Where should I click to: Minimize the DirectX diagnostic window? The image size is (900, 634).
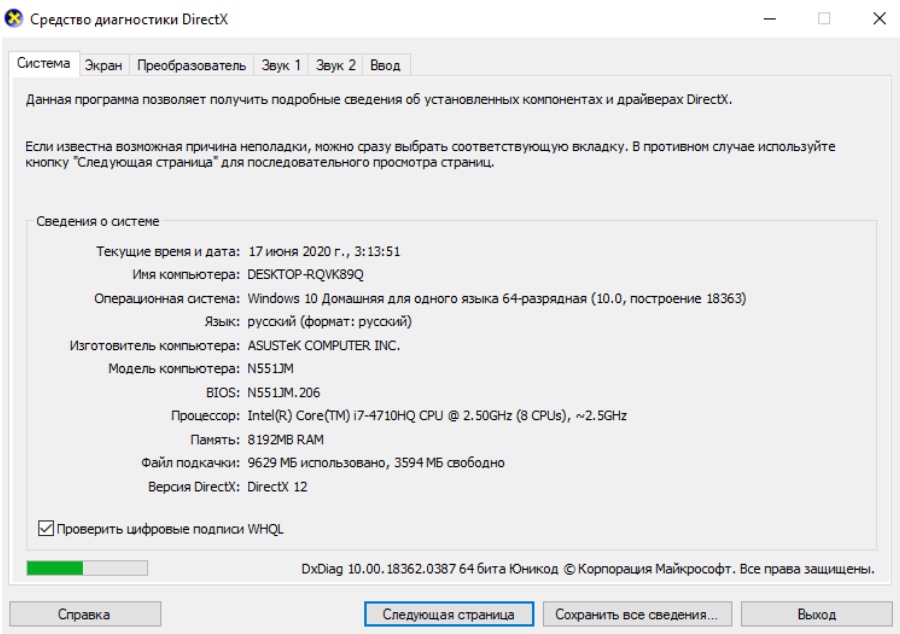[771, 19]
